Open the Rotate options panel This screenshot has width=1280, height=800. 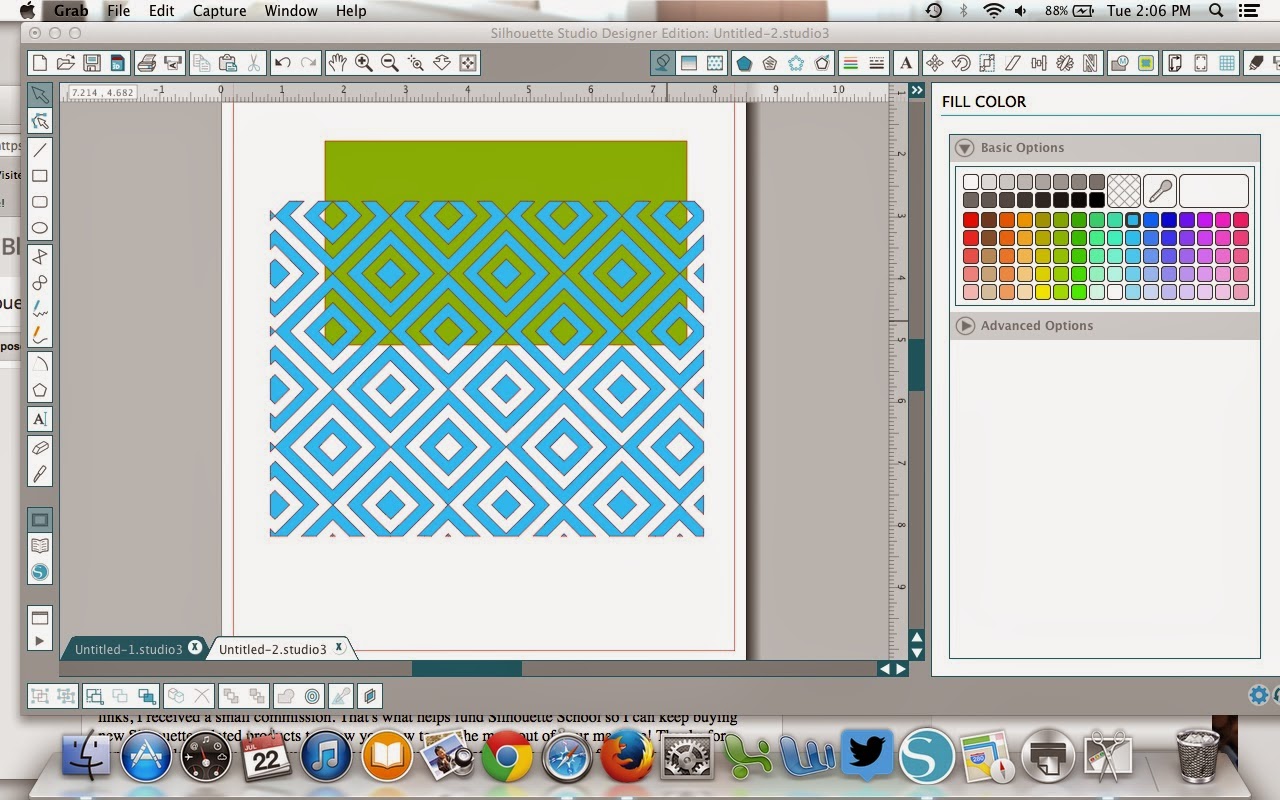pos(961,62)
